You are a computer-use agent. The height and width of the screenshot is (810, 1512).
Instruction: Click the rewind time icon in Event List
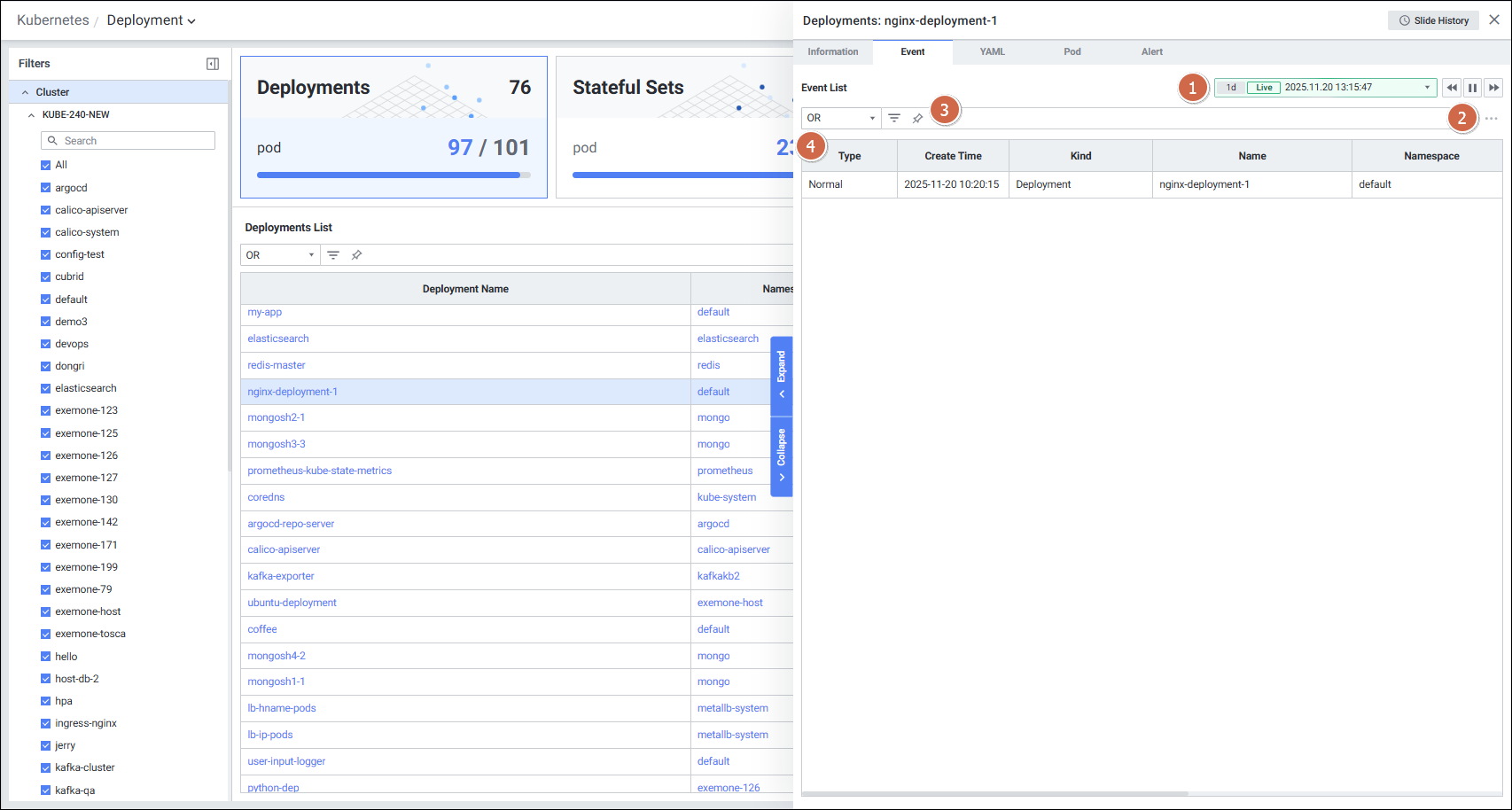pos(1451,88)
